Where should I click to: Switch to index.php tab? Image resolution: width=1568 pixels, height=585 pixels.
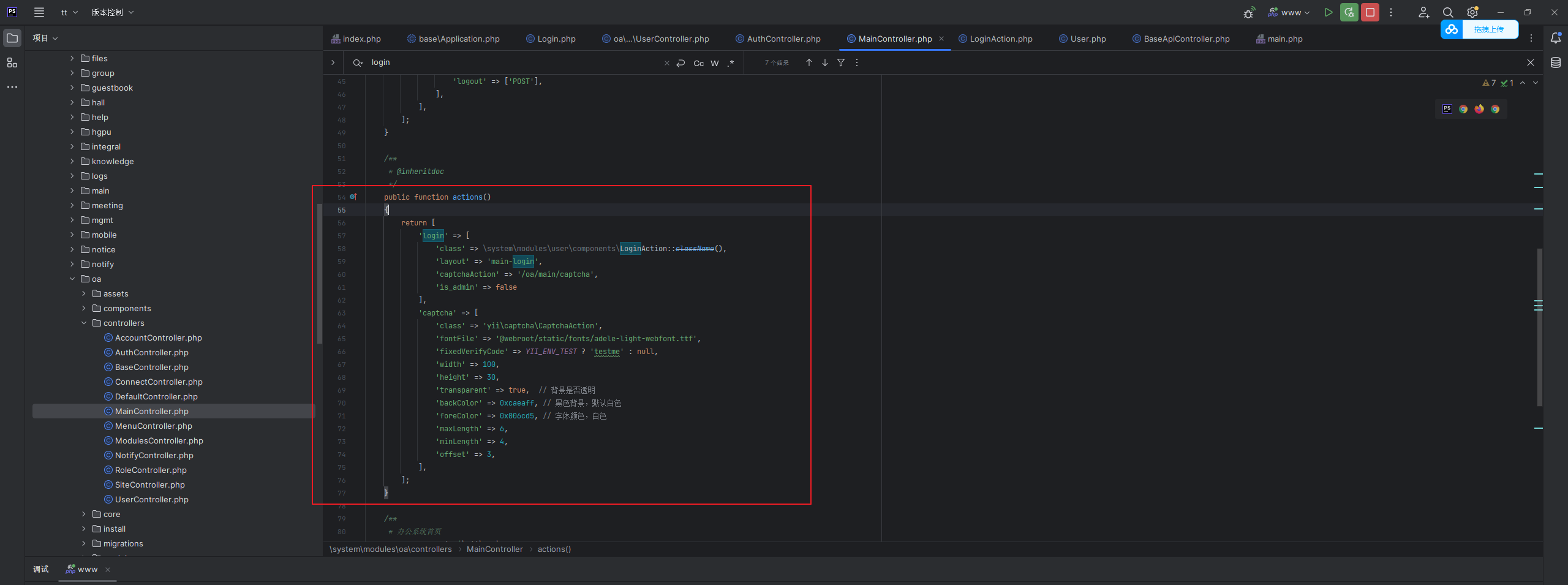(356, 39)
